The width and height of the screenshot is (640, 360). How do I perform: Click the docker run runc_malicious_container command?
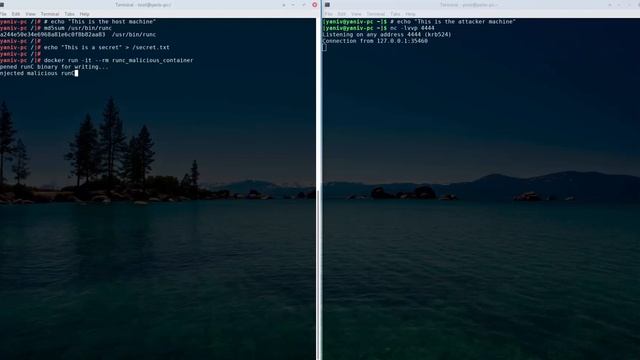click(x=118, y=60)
